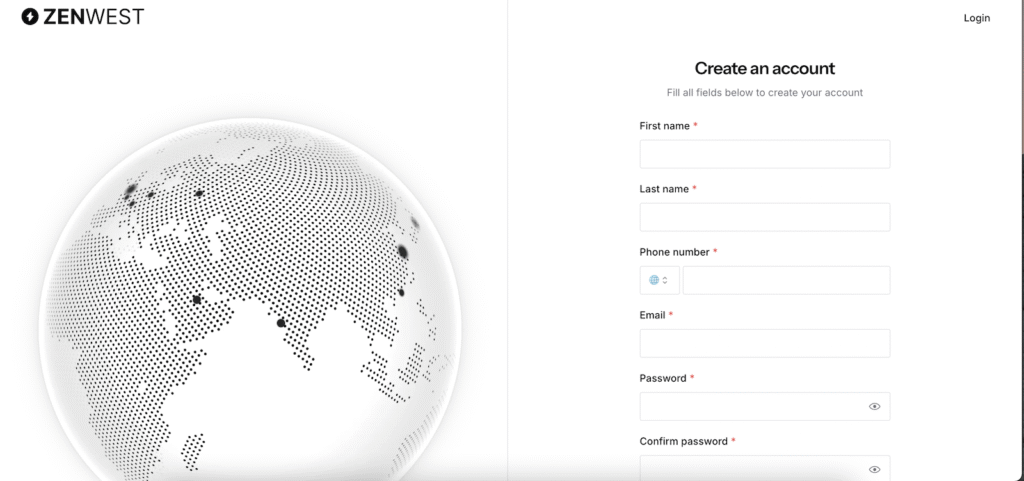Click the Phone number label

(675, 252)
